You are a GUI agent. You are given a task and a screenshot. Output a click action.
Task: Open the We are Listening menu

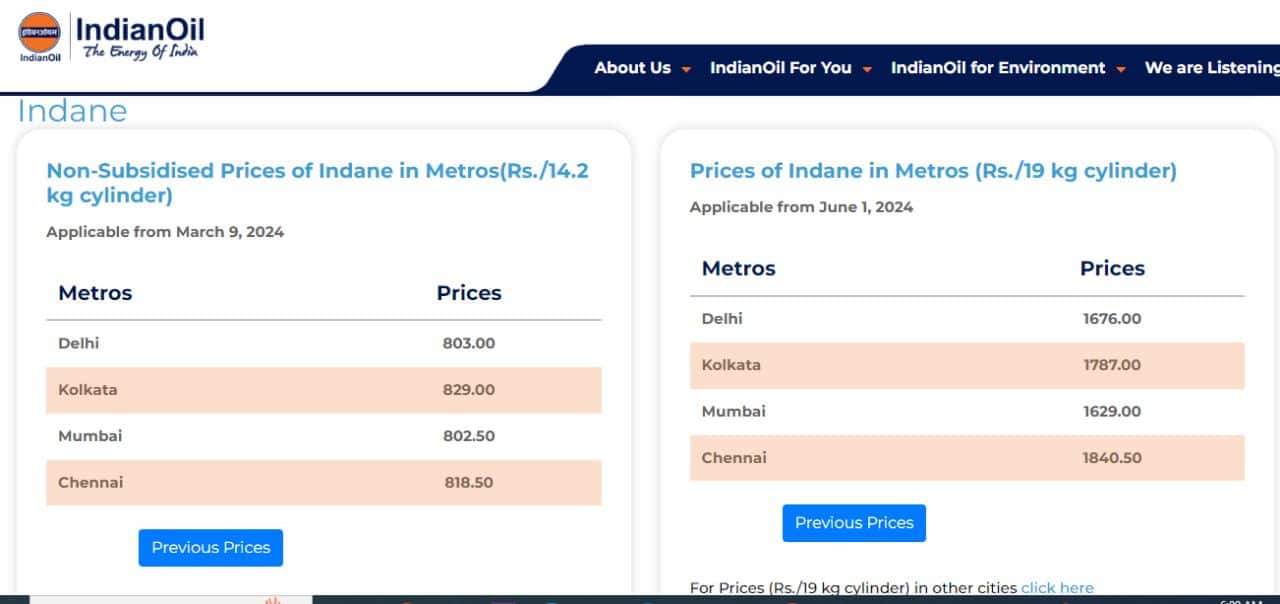pos(1212,68)
